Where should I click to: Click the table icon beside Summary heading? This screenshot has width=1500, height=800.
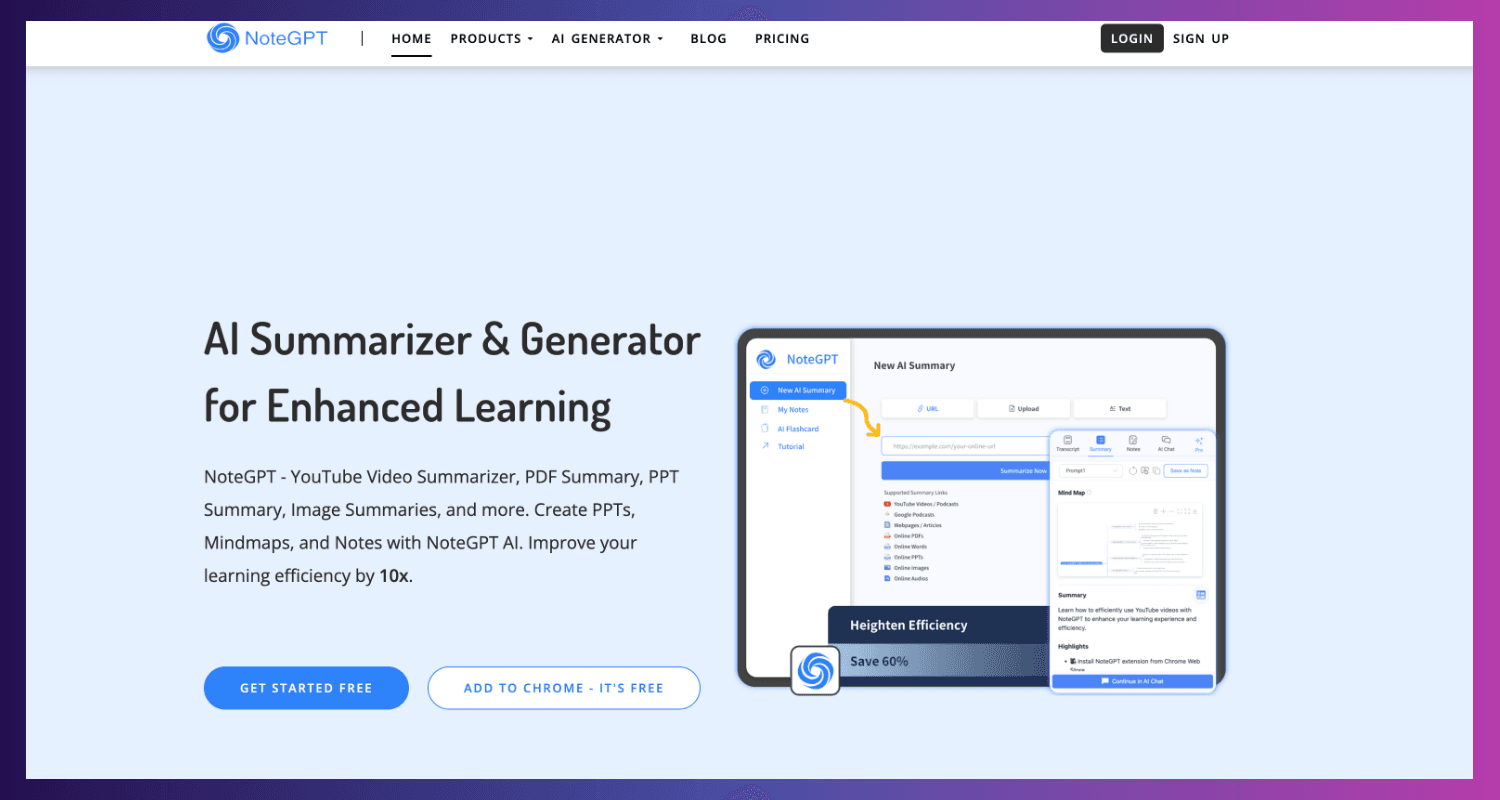1201,595
